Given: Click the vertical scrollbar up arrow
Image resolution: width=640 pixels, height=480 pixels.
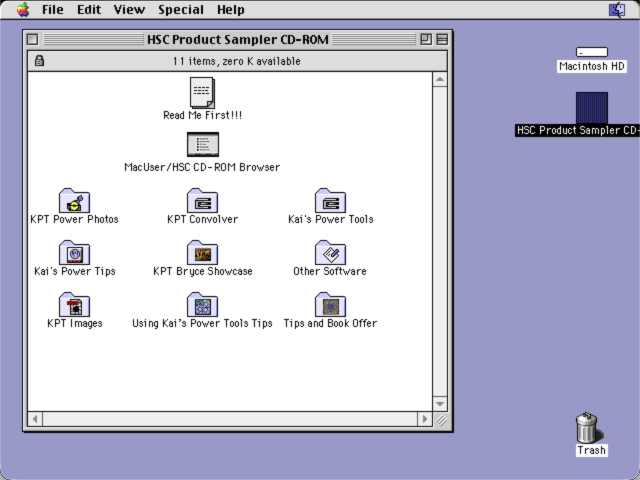Looking at the screenshot, I should (440, 79).
